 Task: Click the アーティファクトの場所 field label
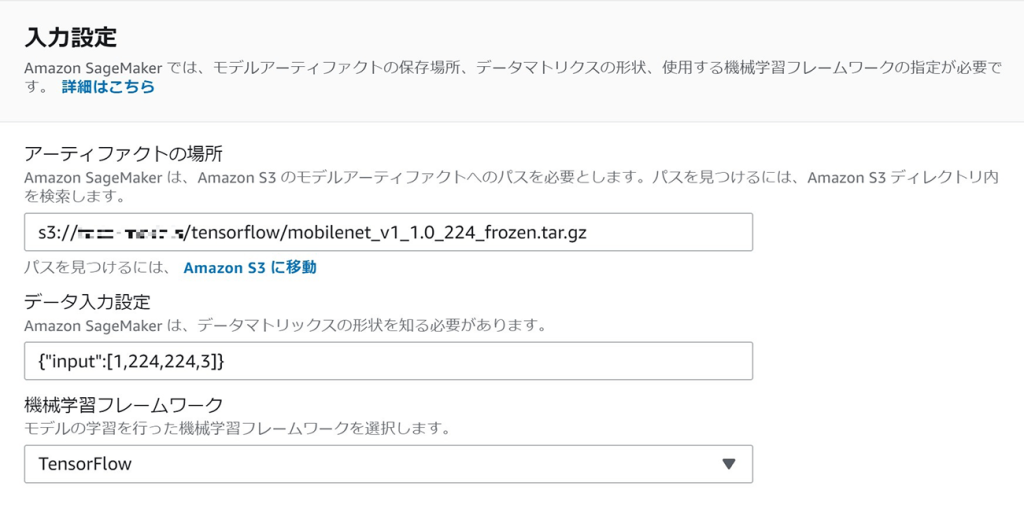123,153
